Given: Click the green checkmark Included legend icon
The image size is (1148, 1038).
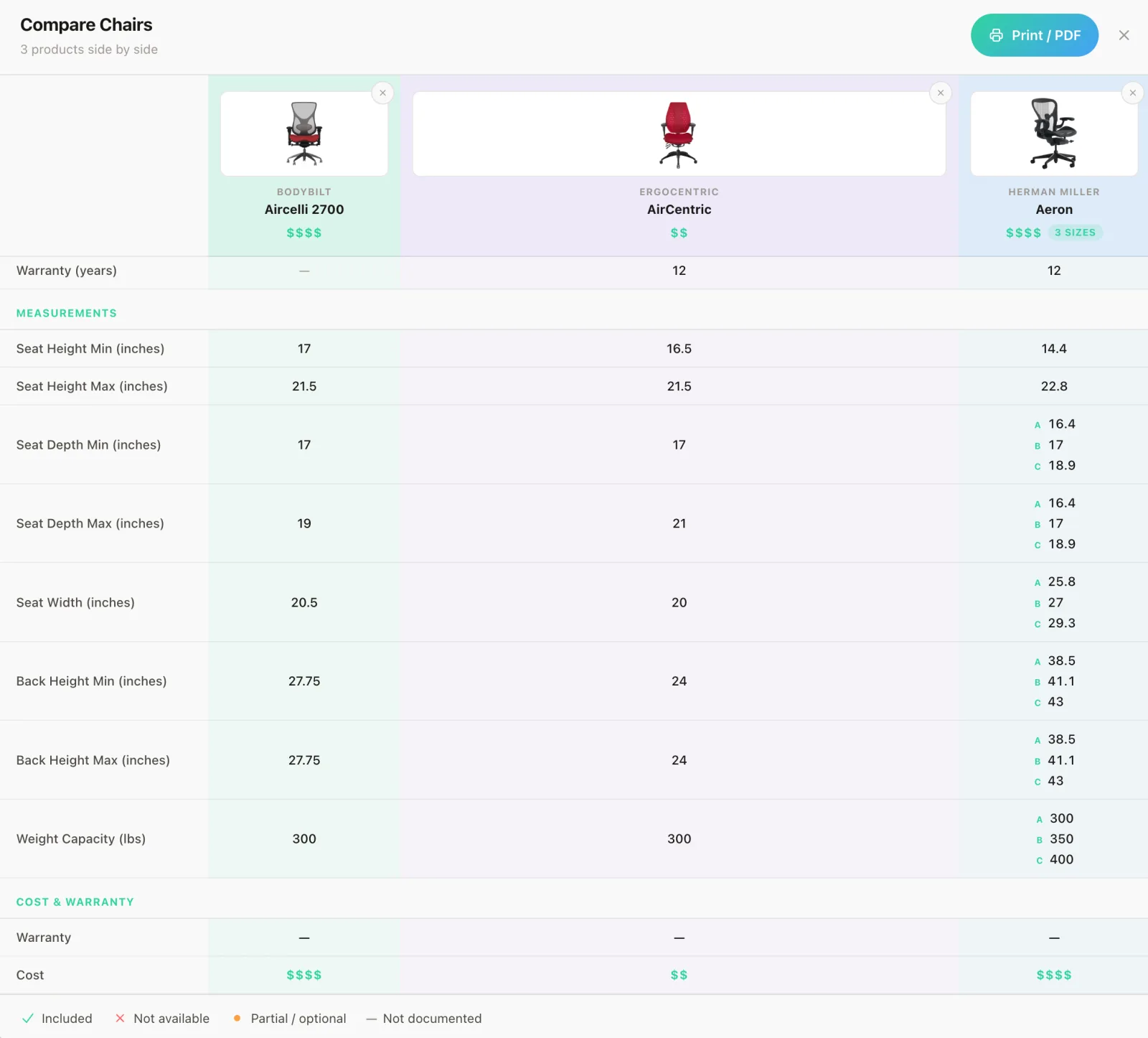Looking at the screenshot, I should pyautogui.click(x=28, y=1018).
